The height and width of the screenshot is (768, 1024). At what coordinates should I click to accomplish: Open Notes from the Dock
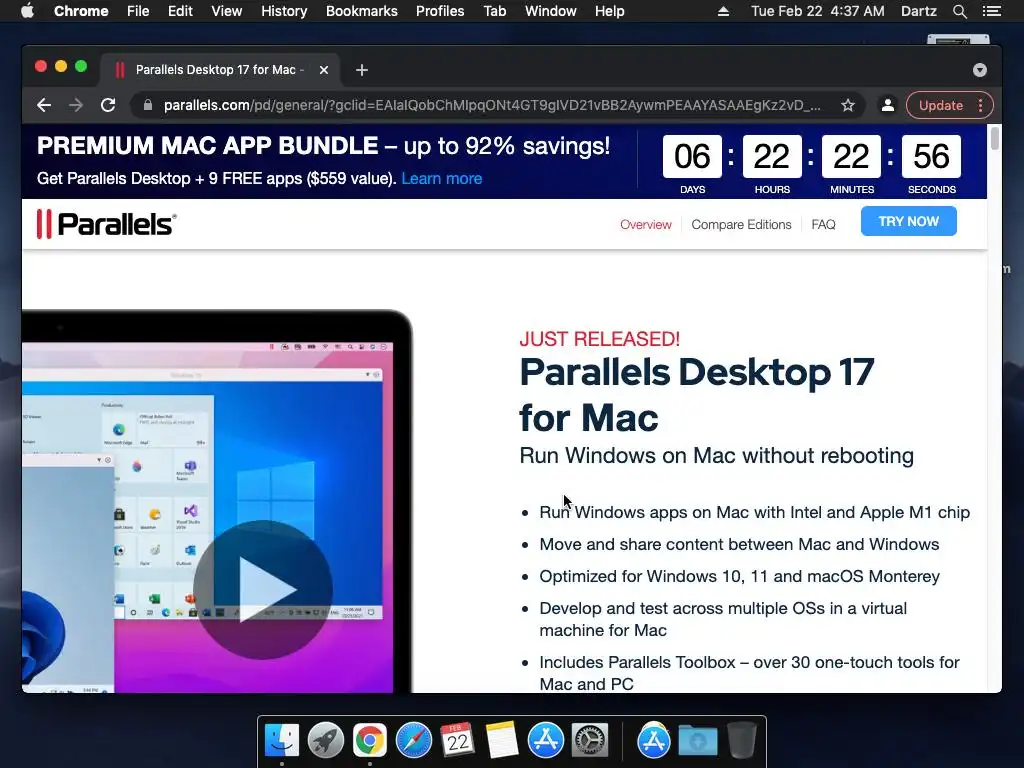click(x=502, y=741)
